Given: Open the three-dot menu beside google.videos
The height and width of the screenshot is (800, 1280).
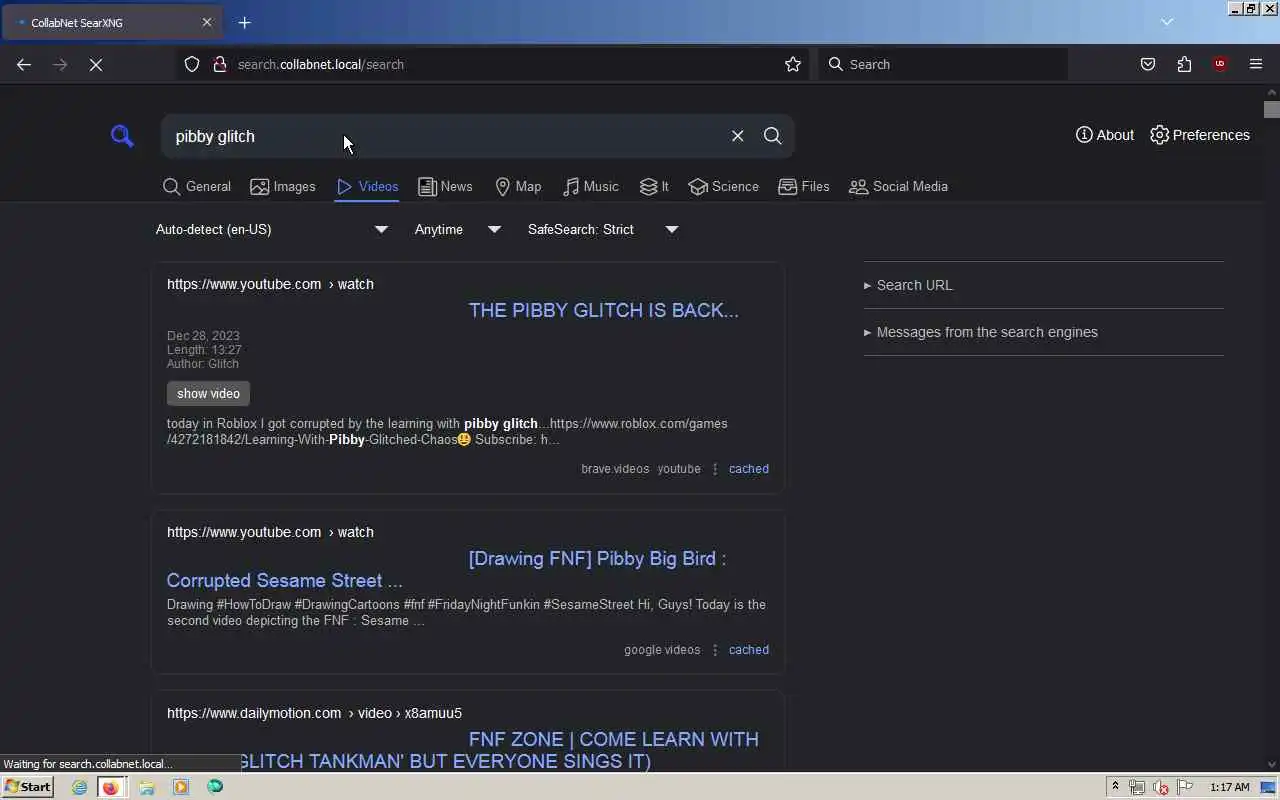Looking at the screenshot, I should pos(715,650).
